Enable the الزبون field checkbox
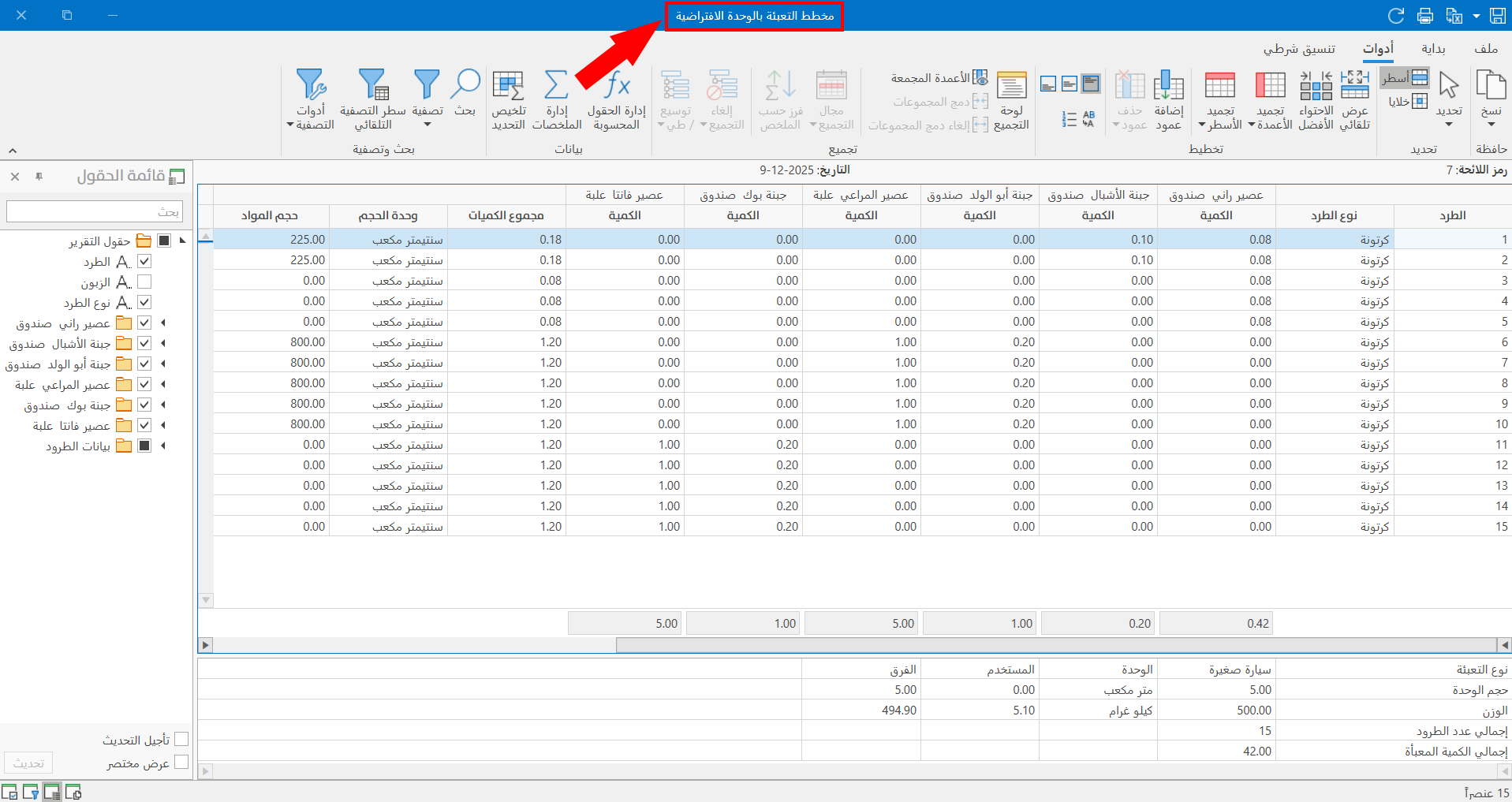 pos(144,282)
